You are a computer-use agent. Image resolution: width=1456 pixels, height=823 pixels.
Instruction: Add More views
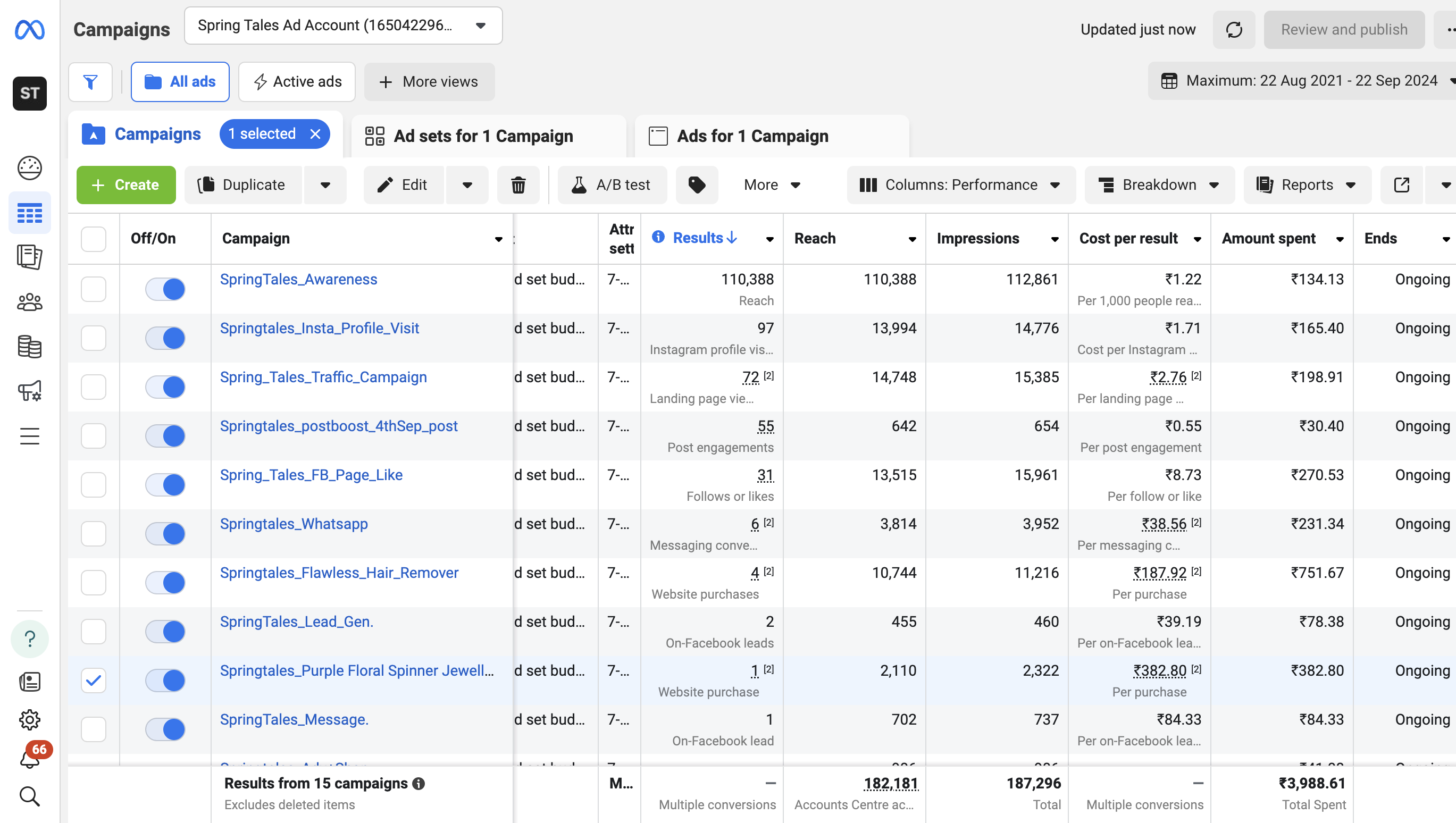coord(429,82)
